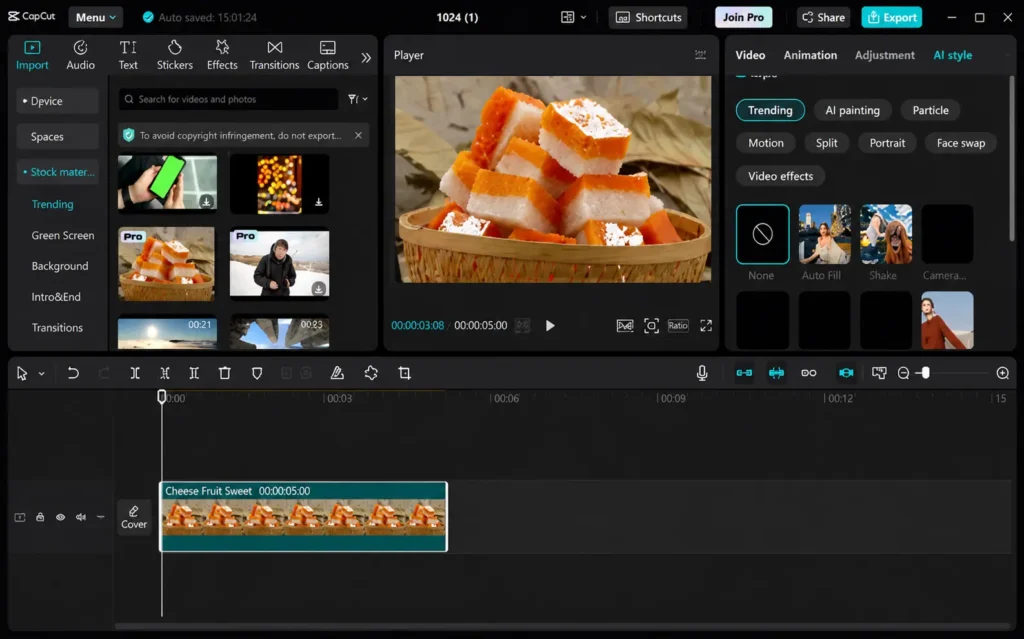1024x639 pixels.
Task: Open the Menu dropdown
Action: (95, 17)
